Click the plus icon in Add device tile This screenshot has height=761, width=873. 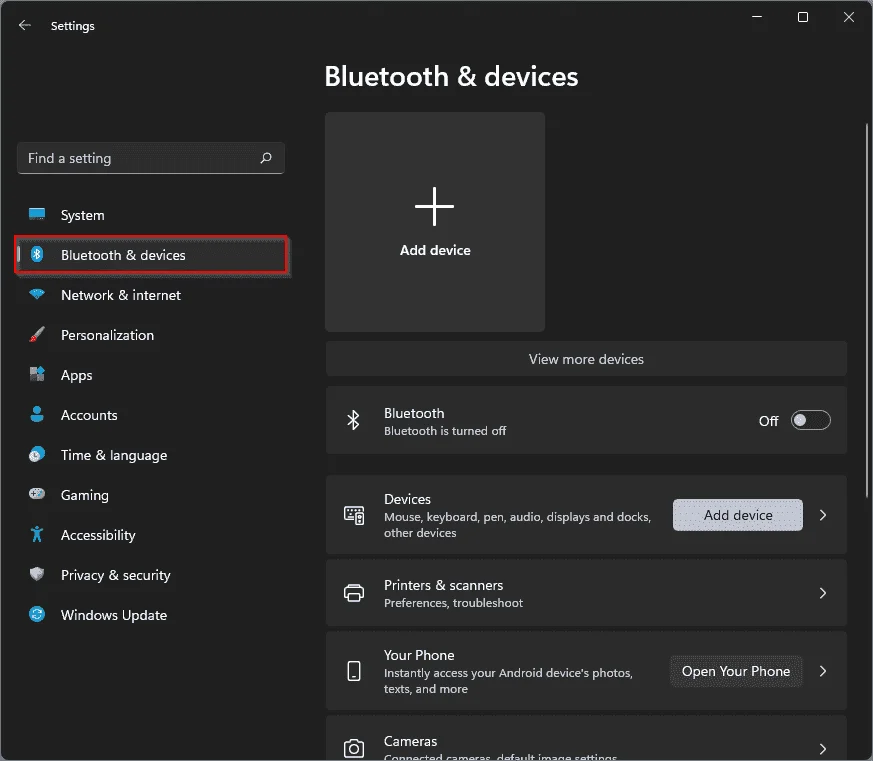pos(434,207)
